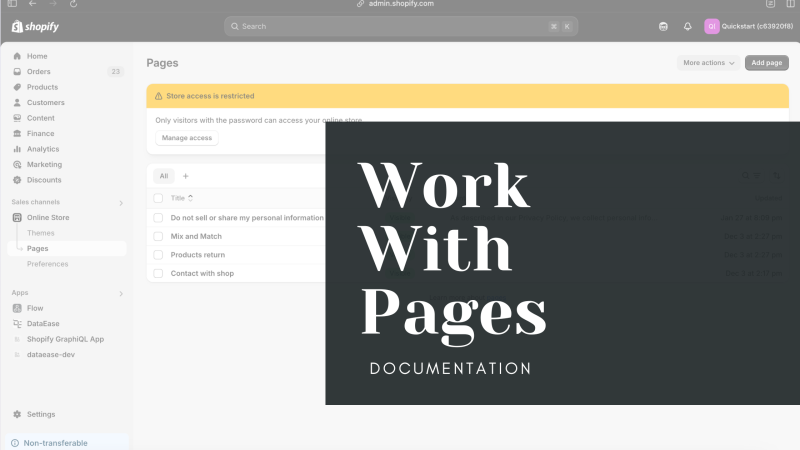Check the Products return checkbox
Image resolution: width=800 pixels, height=450 pixels.
click(158, 255)
